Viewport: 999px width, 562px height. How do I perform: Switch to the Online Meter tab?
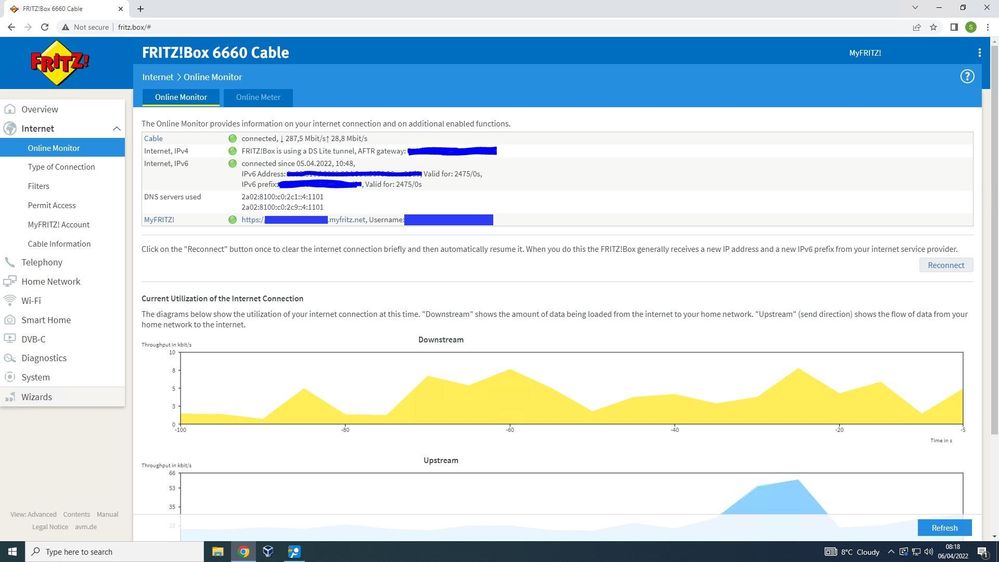(x=258, y=97)
